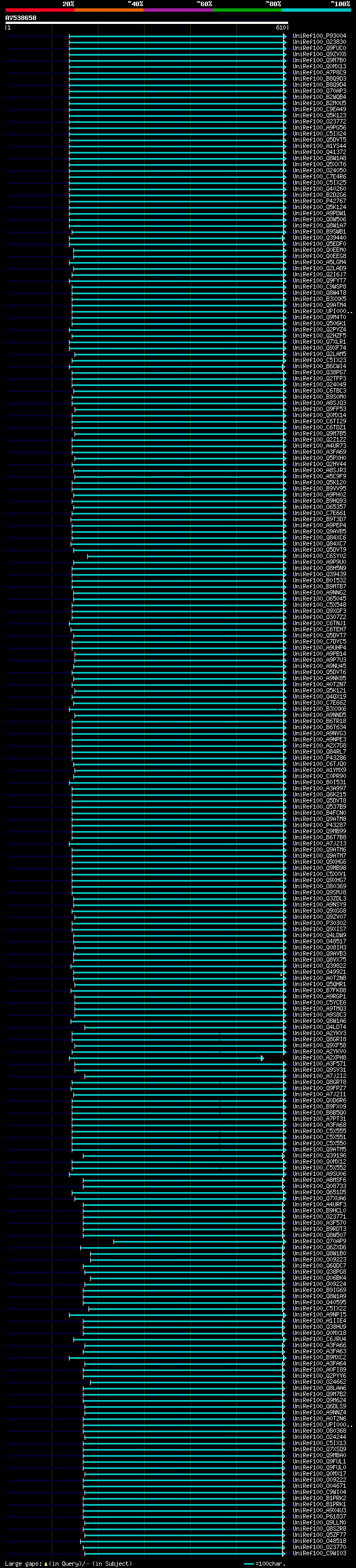Select hit label UniRef100_Q41372
The width and height of the screenshot is (356, 1568).
(x=319, y=152)
